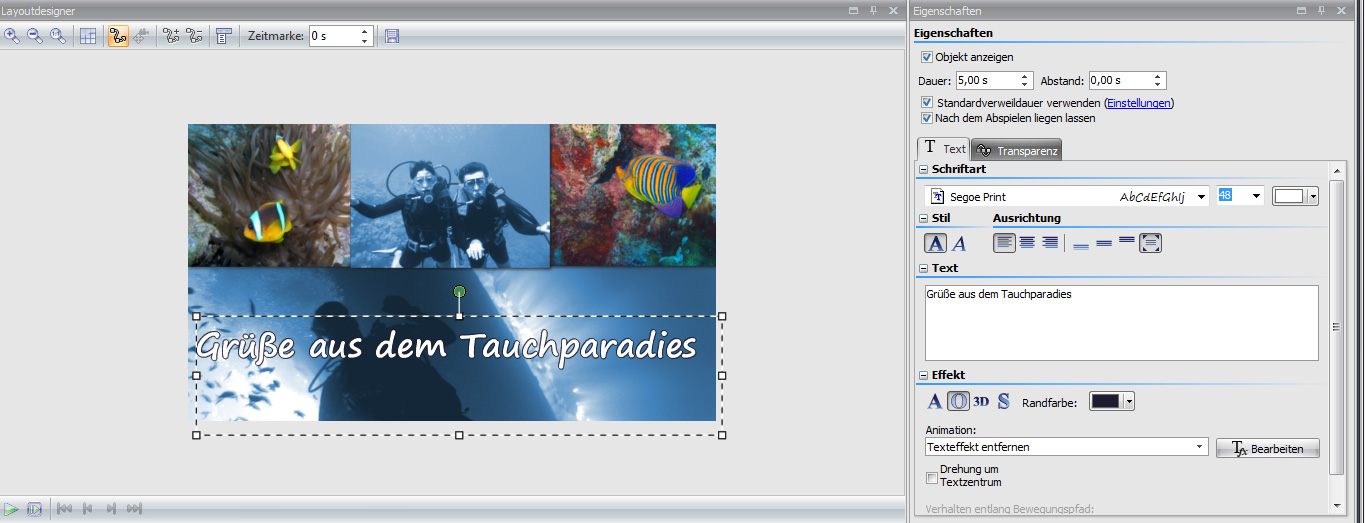Click the zoom in magnifier icon
Screen dimensions: 1365x523
(12, 36)
